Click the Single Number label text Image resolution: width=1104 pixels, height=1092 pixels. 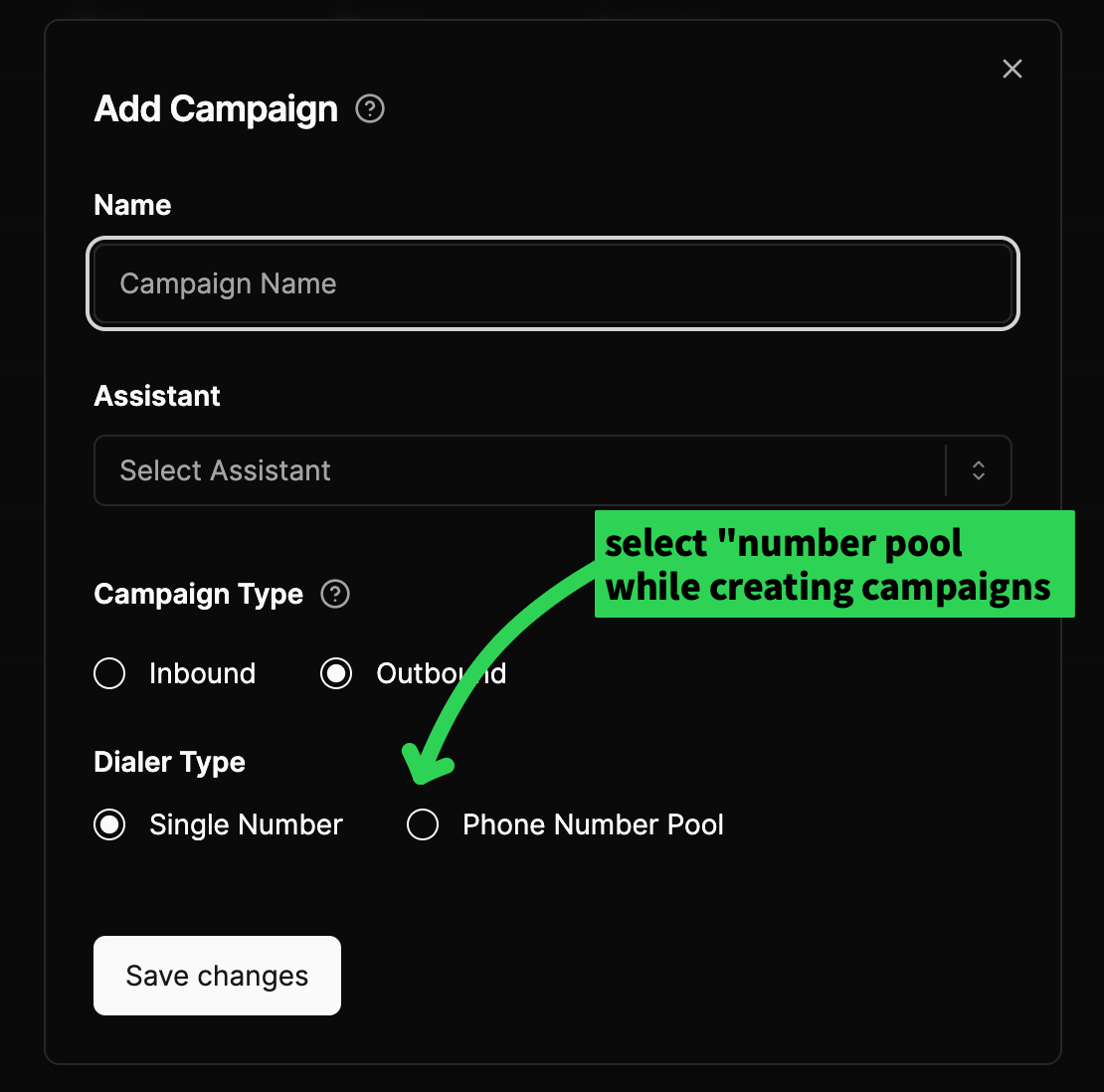pos(246,824)
